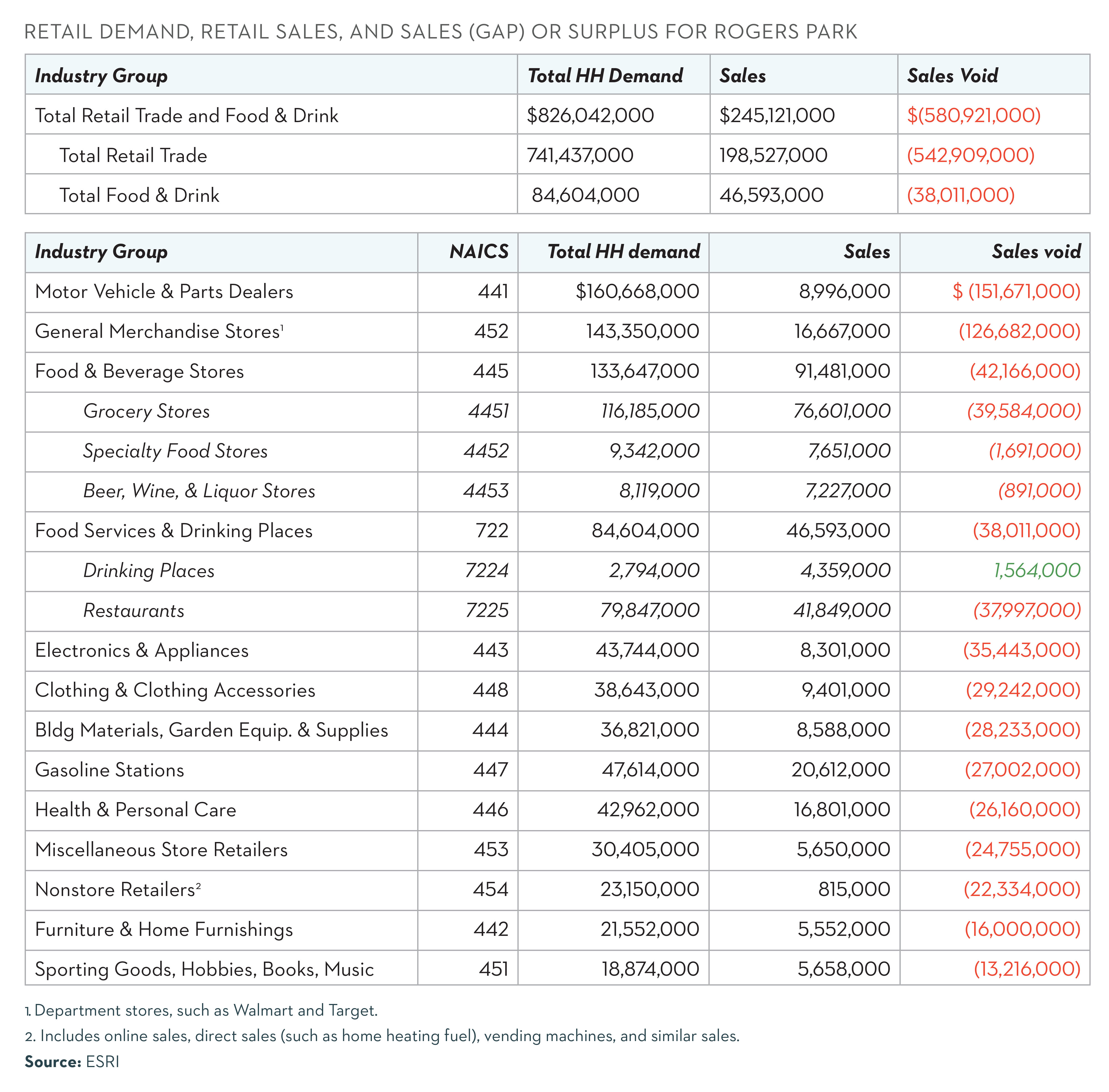The image size is (1109, 1092).
Task: Click the green Drinking Places surplus value 1,564,000
Action: tap(1036, 571)
